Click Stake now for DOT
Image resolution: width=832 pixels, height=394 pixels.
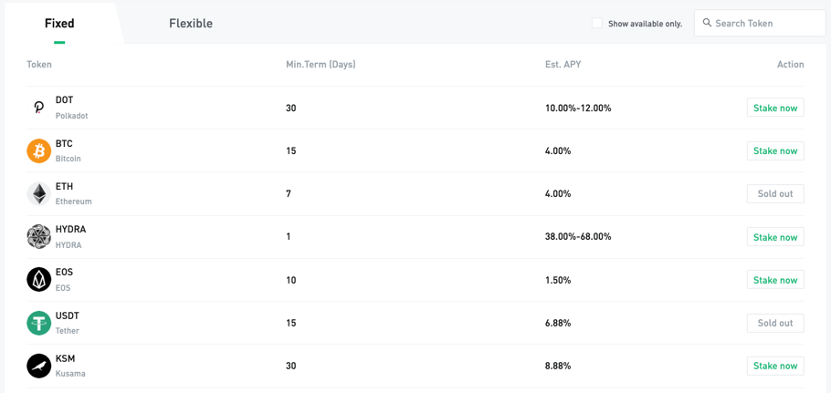[775, 108]
